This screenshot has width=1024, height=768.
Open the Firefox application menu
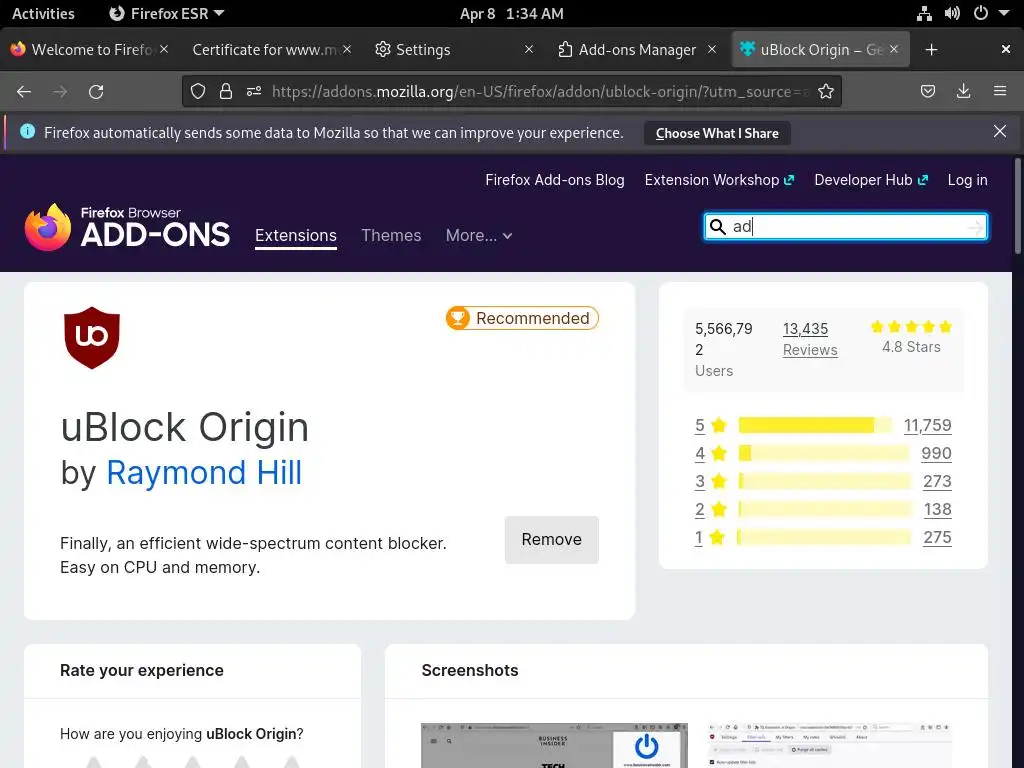point(1000,91)
